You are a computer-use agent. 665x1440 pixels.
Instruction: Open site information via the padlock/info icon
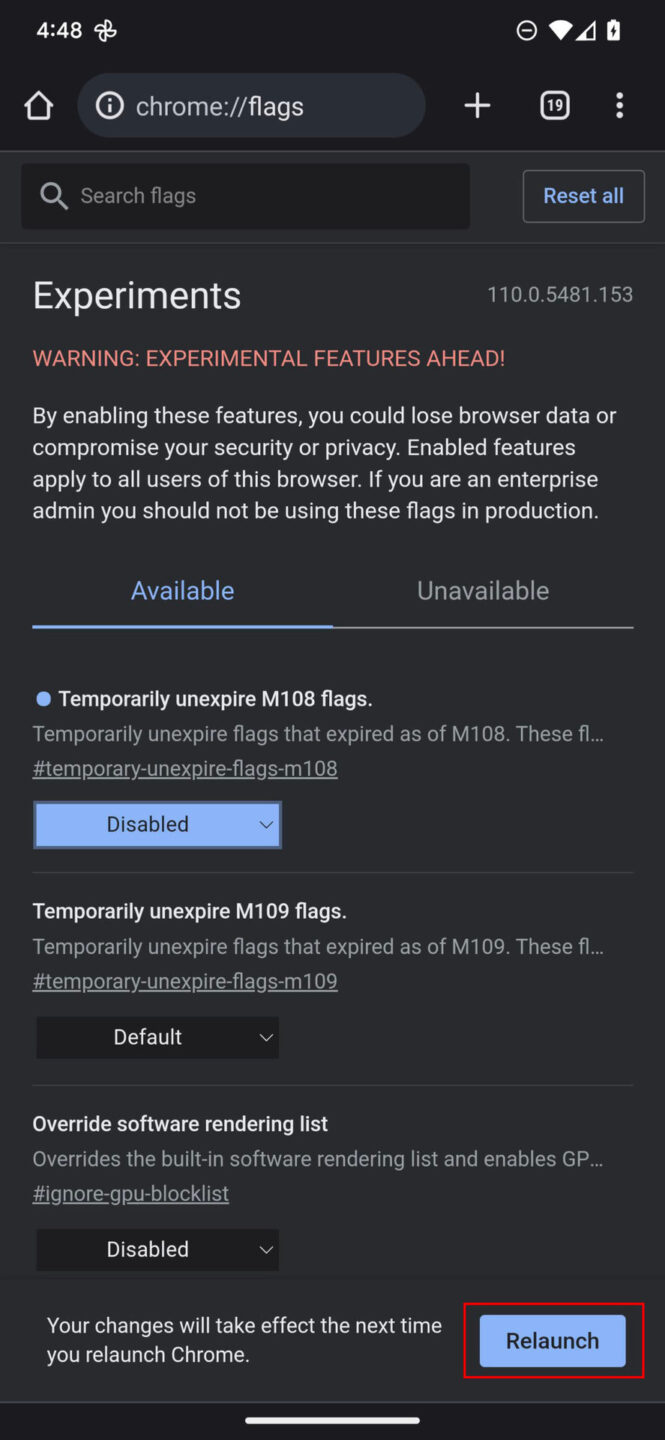(110, 105)
